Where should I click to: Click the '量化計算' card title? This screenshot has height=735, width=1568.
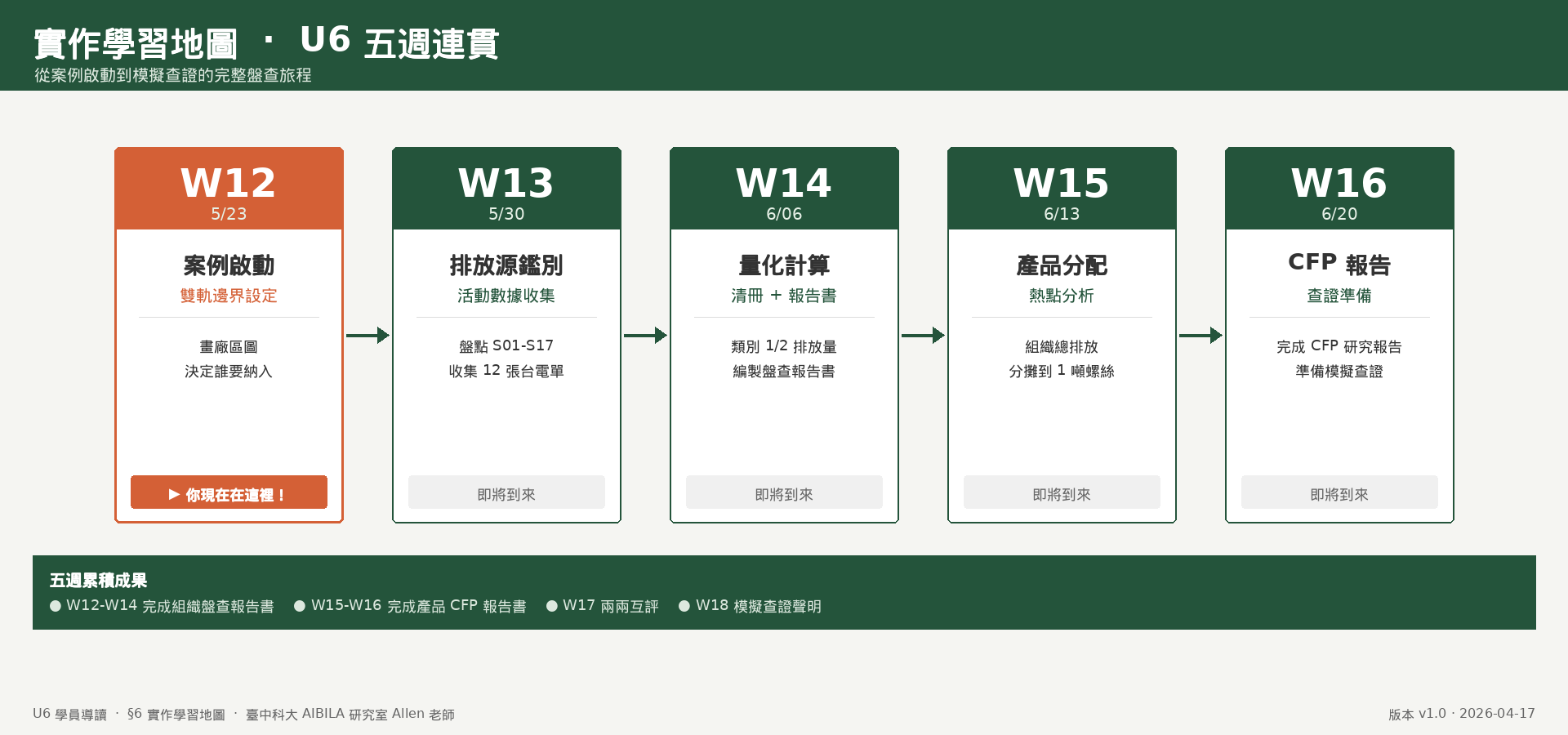[784, 265]
